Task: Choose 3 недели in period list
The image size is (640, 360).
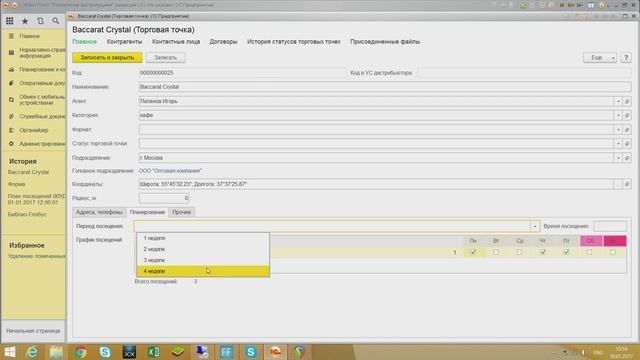Action: click(x=203, y=260)
